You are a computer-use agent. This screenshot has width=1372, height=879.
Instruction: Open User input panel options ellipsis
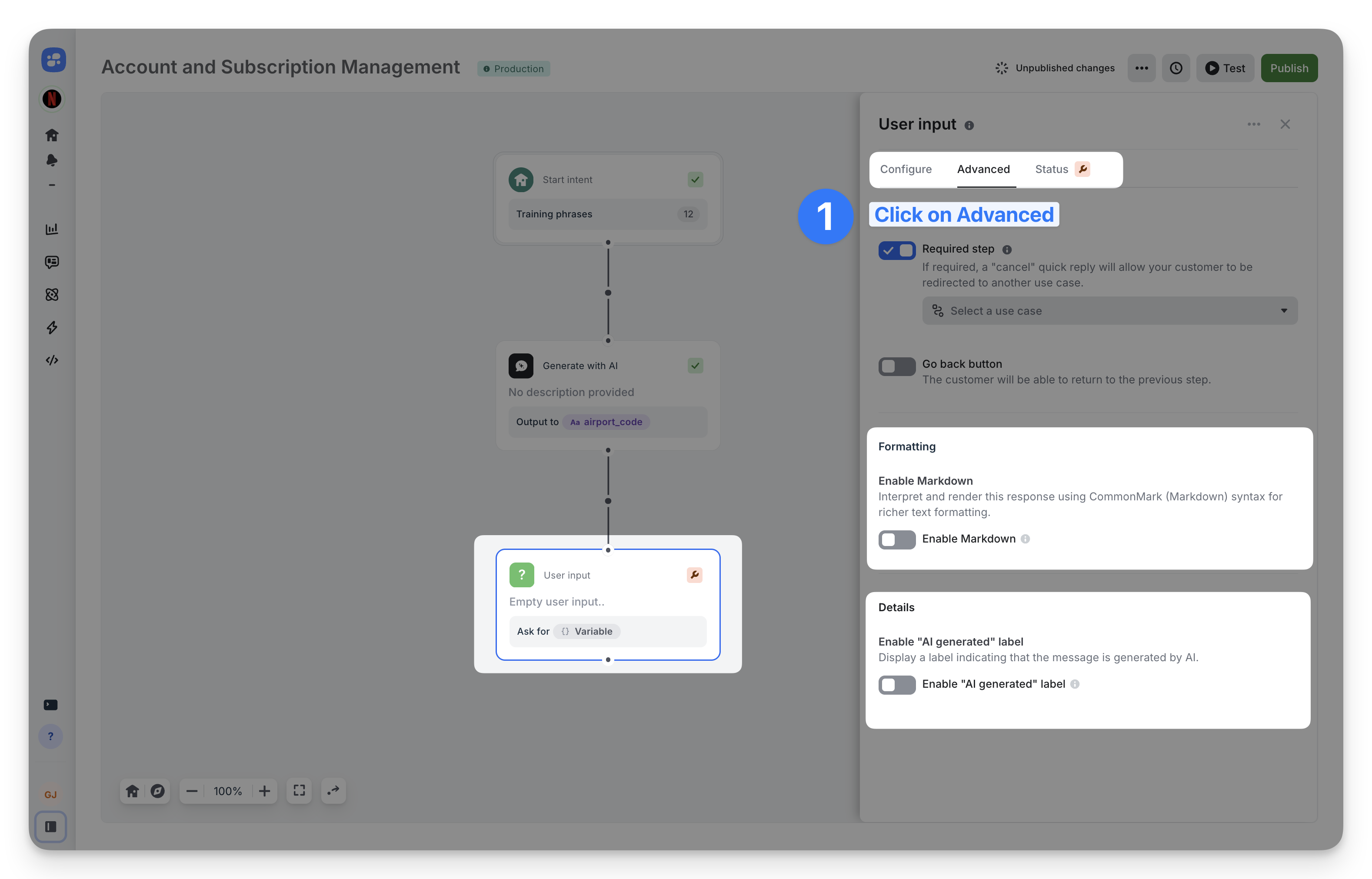pyautogui.click(x=1253, y=124)
